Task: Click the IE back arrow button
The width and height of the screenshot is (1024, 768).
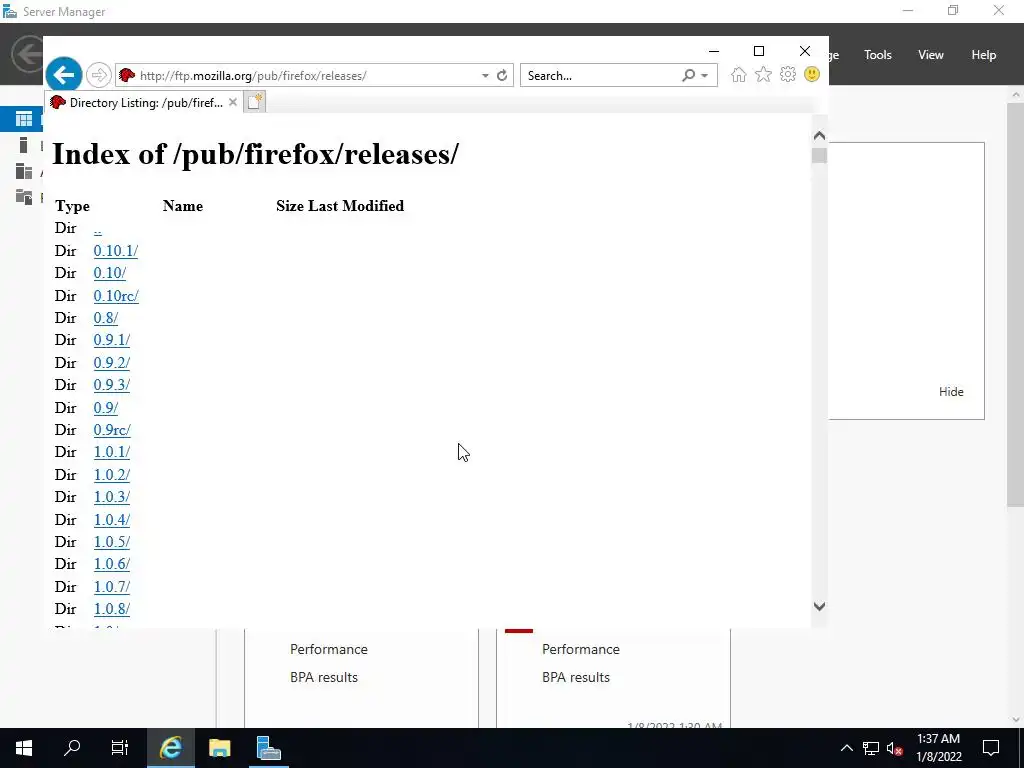Action: pos(63,75)
